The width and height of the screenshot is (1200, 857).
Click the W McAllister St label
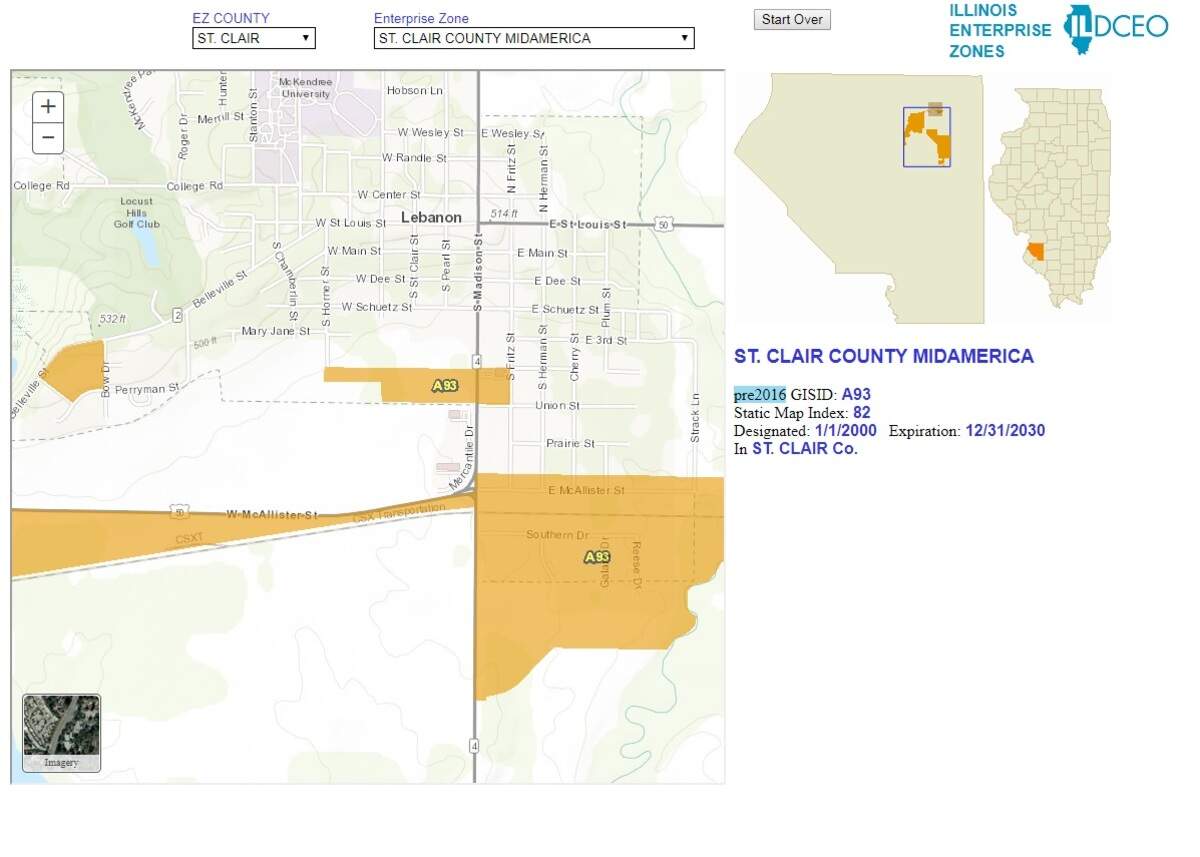point(272,514)
